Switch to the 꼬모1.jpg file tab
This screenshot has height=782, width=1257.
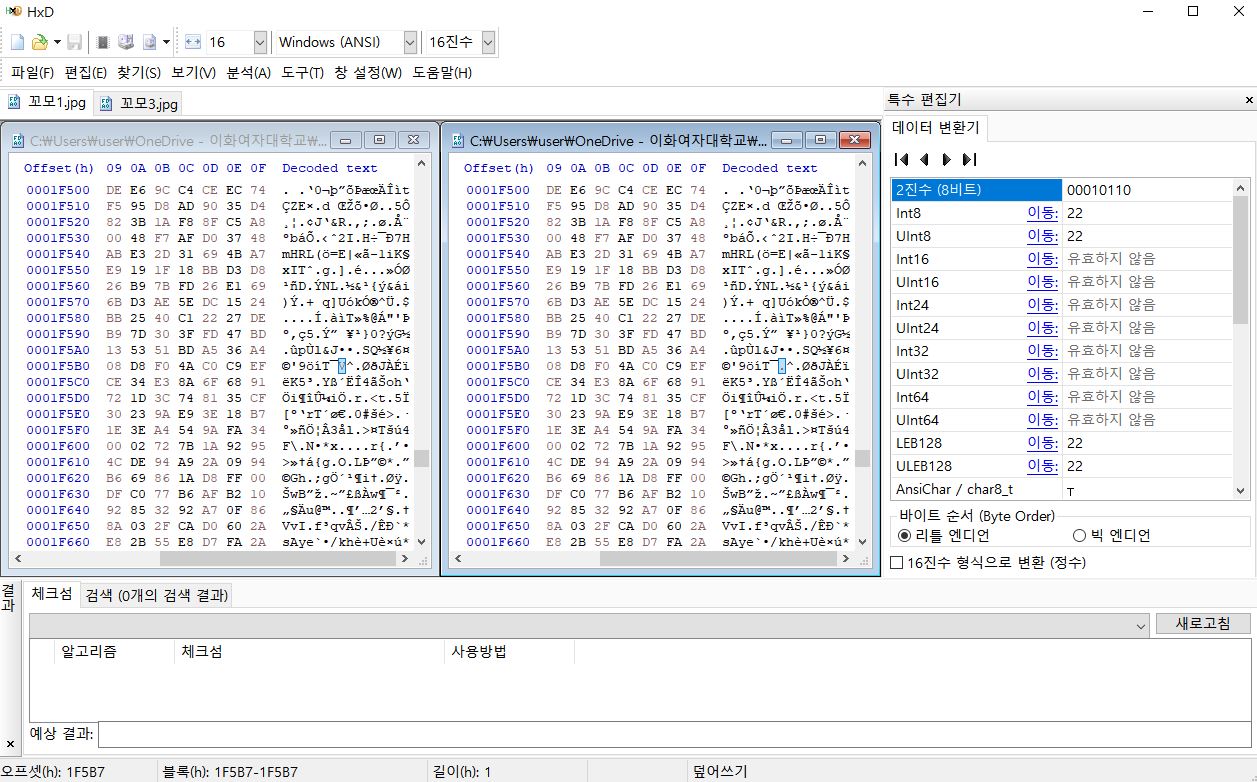[x=47, y=102]
